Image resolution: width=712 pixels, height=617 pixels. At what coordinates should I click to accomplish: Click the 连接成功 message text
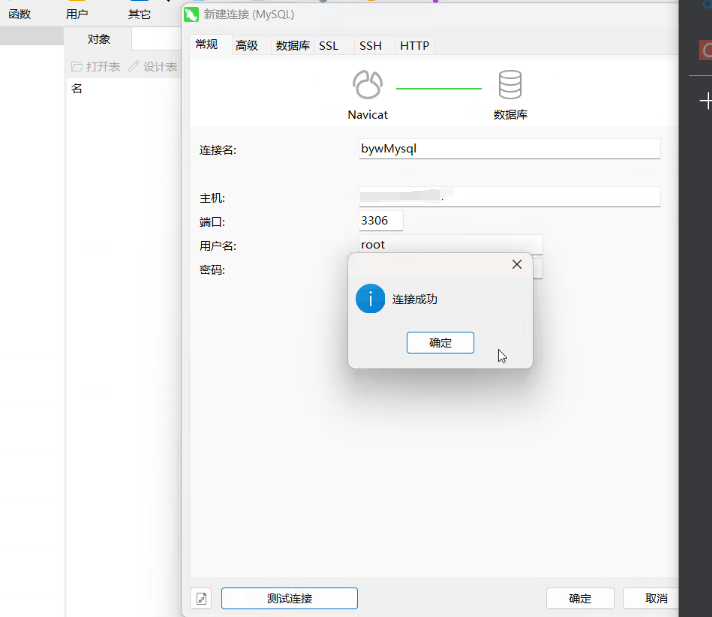[x=415, y=299]
